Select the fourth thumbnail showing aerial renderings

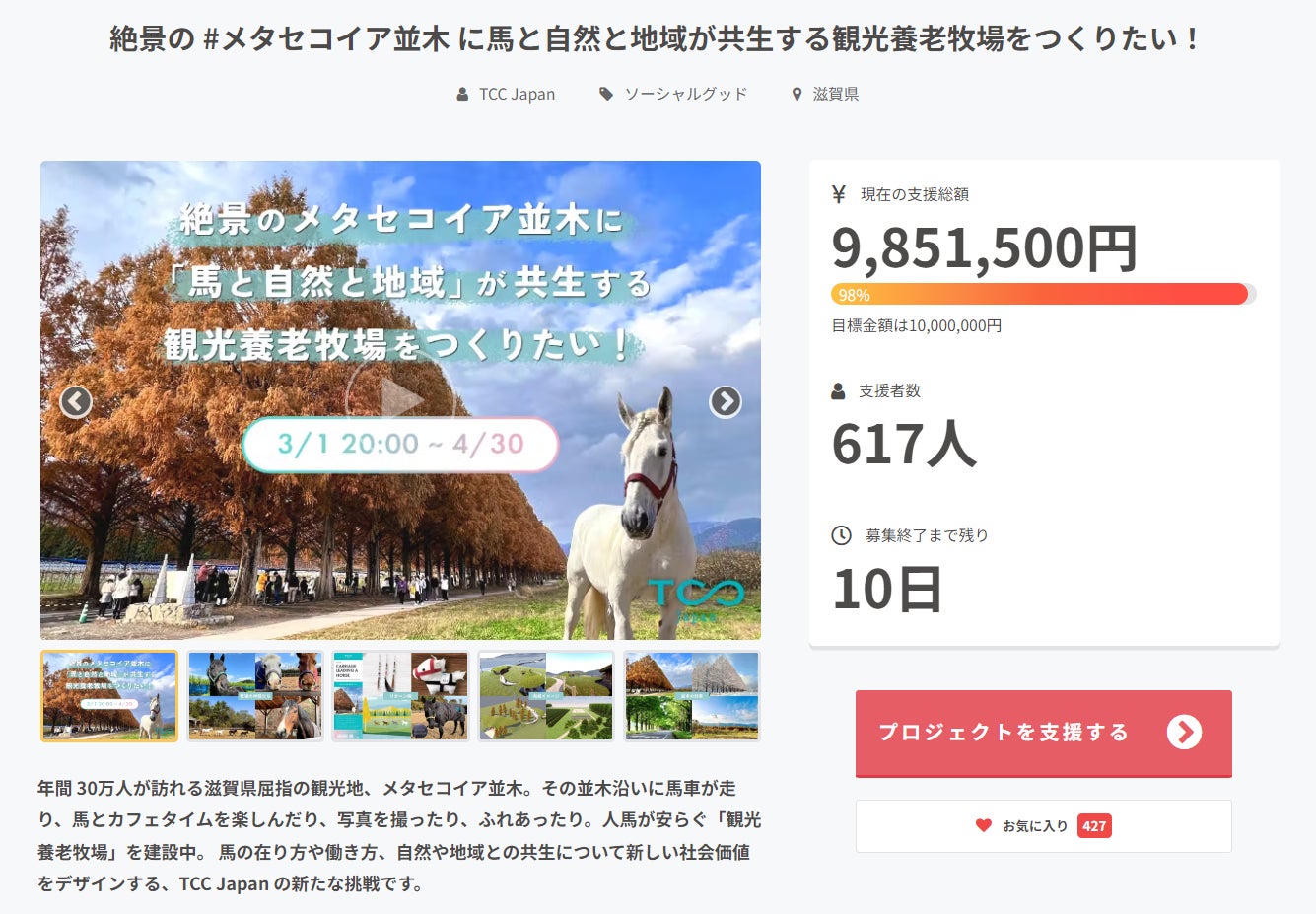546,696
